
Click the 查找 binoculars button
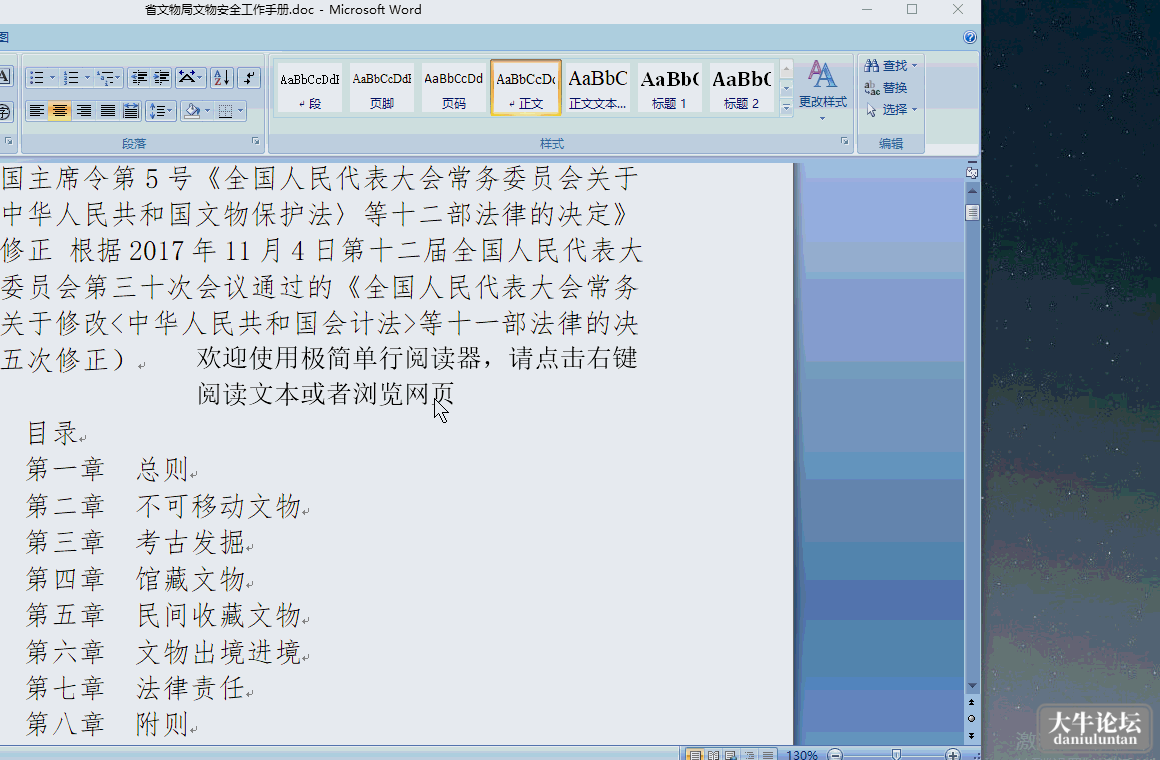(x=890, y=66)
